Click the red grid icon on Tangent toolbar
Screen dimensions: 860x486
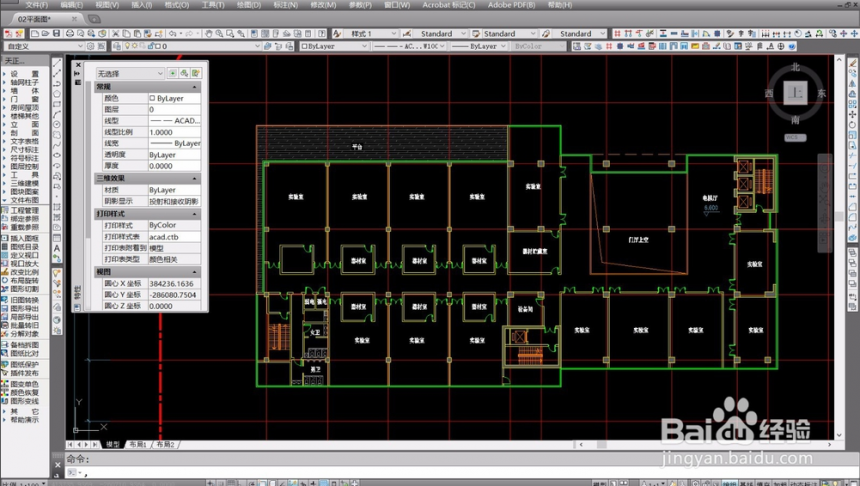click(617, 33)
